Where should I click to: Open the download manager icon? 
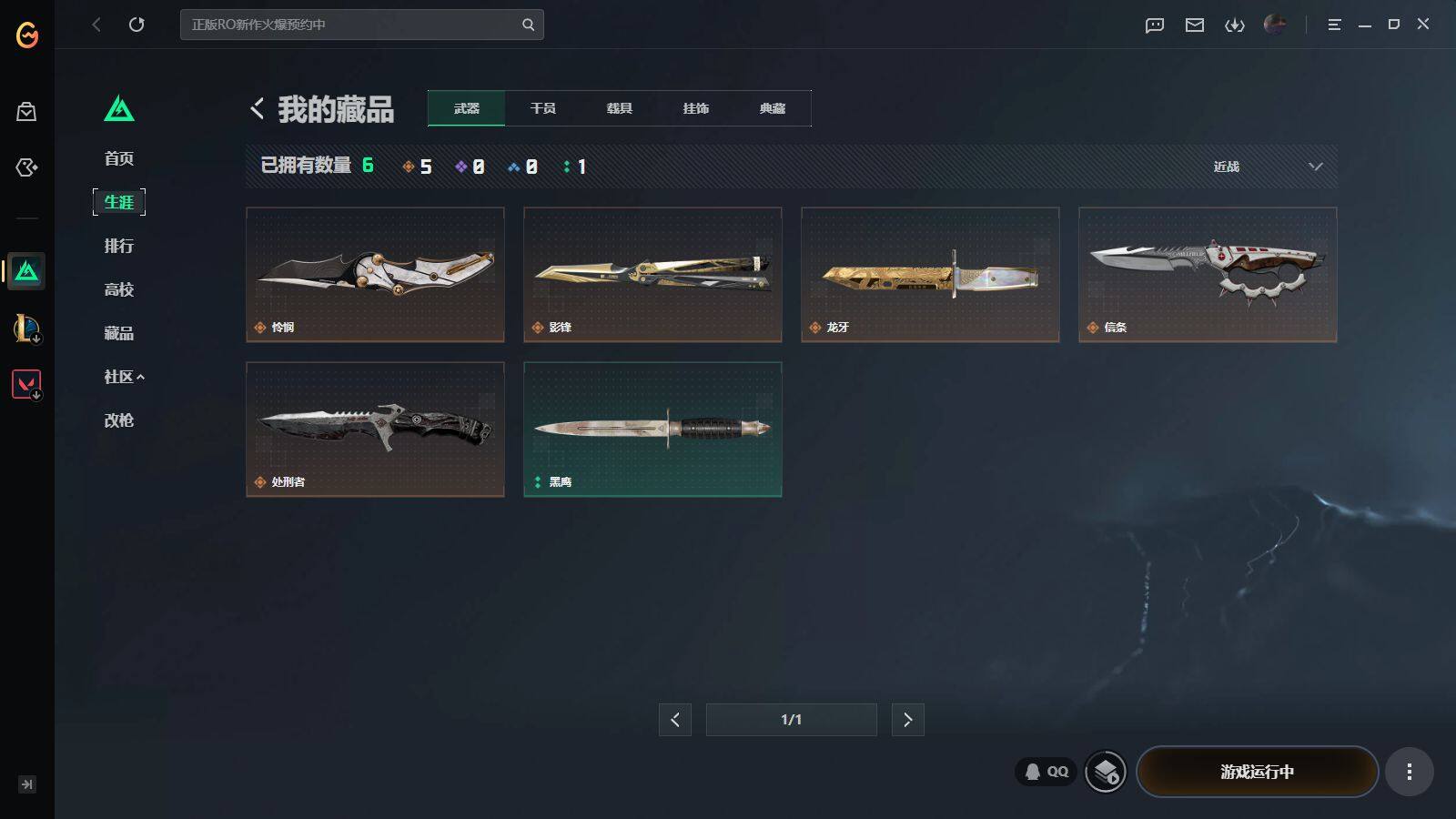point(1235,25)
